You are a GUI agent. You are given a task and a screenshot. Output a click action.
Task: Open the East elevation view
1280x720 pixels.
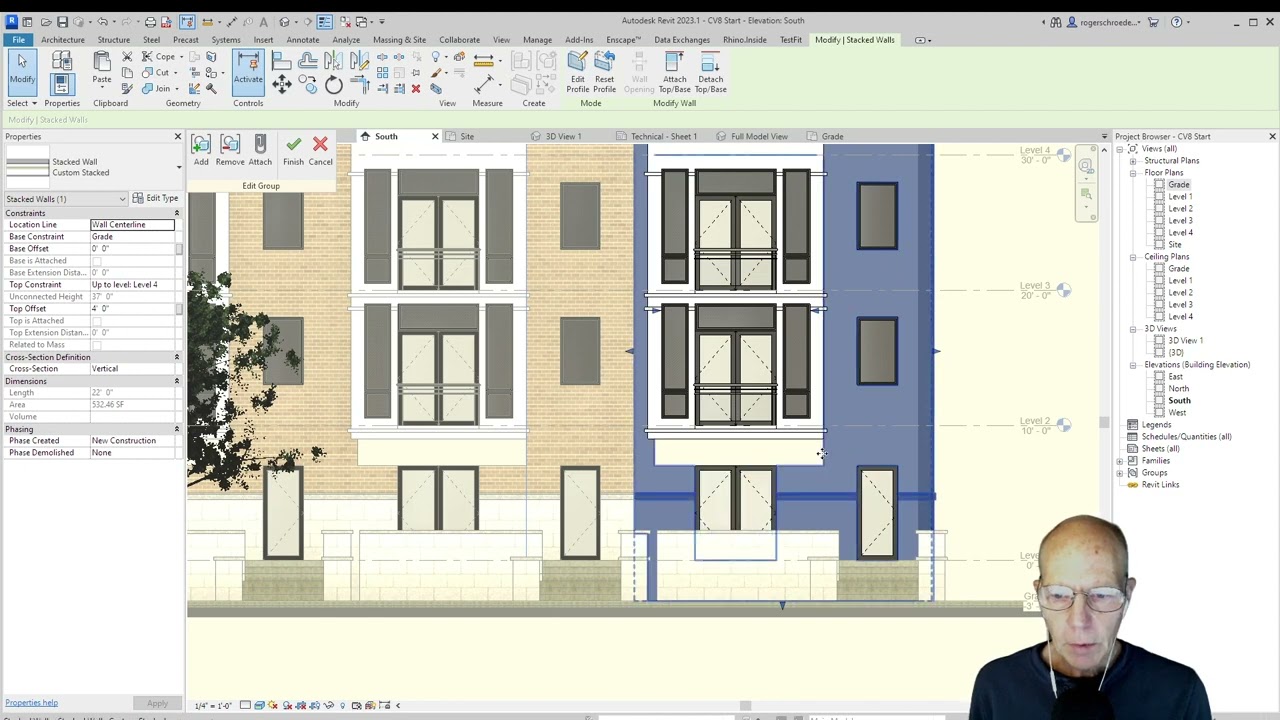point(1176,377)
